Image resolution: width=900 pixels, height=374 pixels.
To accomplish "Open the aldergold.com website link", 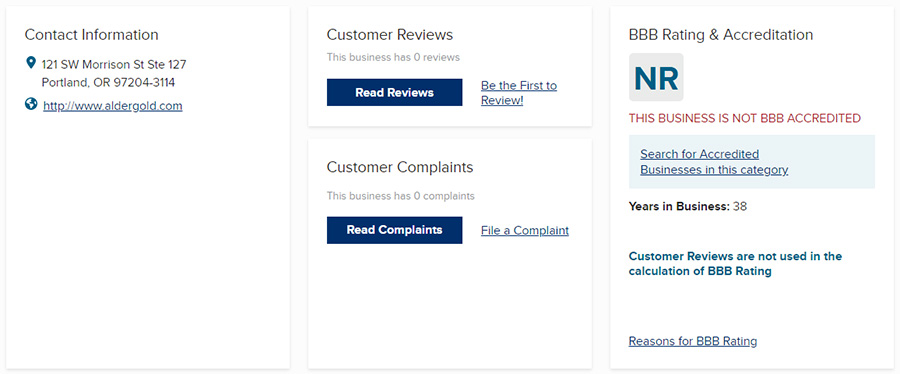I will coord(112,106).
